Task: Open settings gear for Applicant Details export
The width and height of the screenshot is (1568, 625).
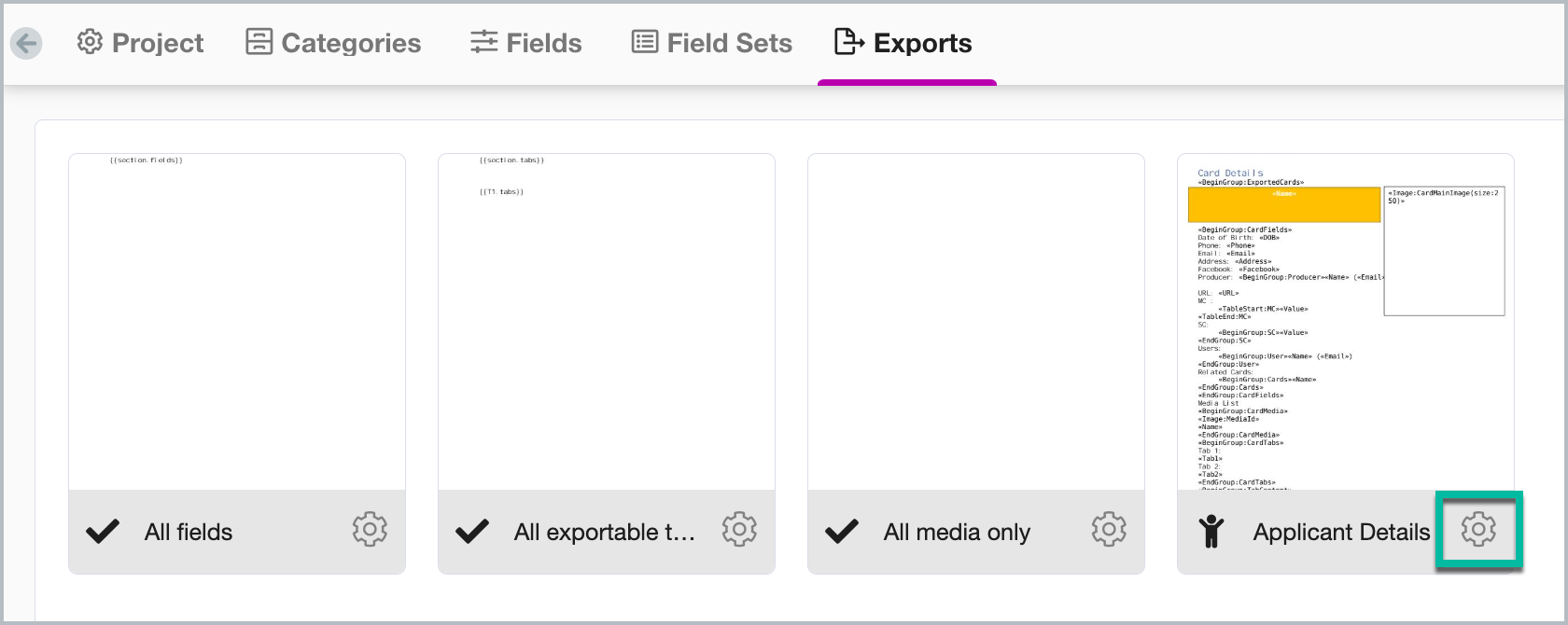Action: pyautogui.click(x=1478, y=529)
